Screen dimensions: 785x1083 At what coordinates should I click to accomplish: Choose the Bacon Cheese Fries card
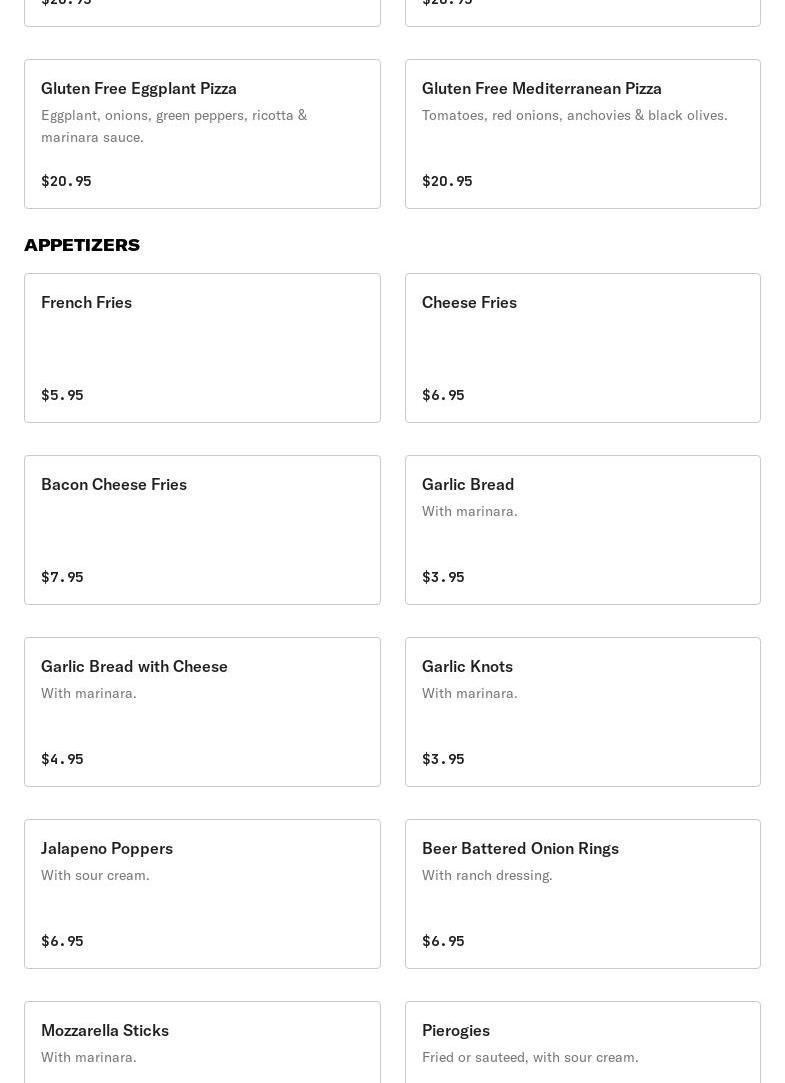[202, 529]
